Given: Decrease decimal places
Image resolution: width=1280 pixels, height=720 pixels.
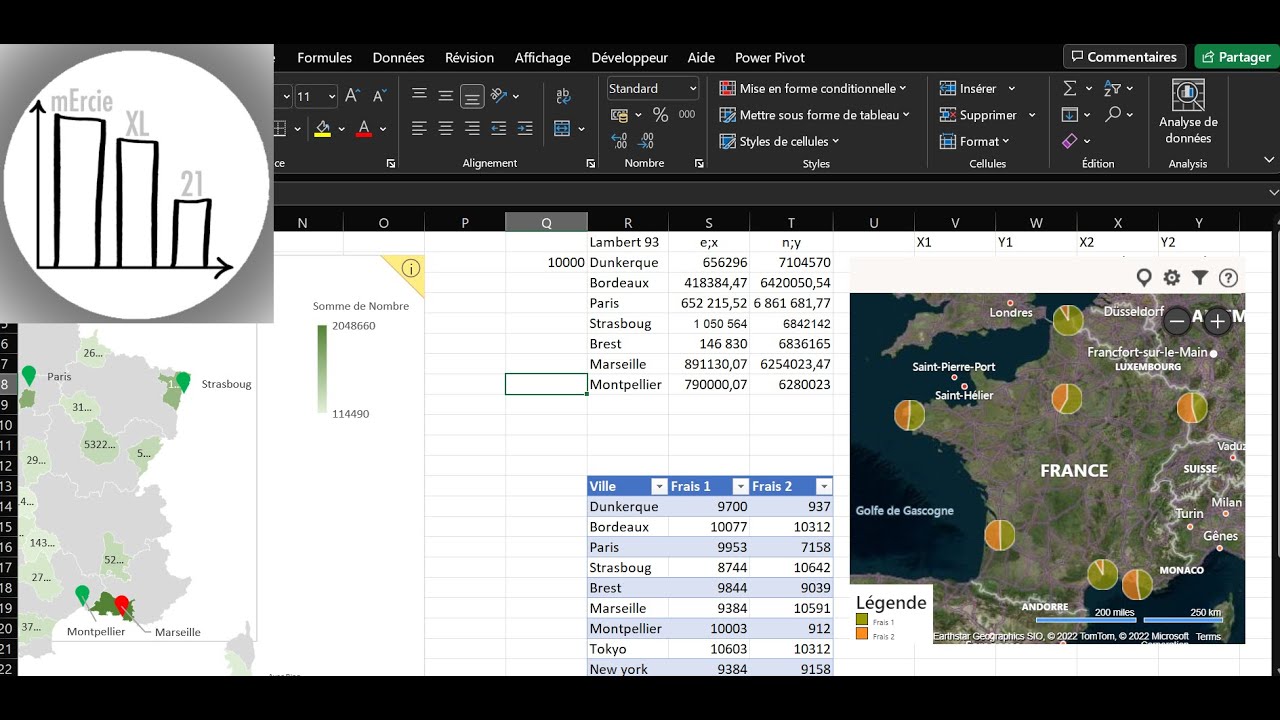Looking at the screenshot, I should coord(647,141).
